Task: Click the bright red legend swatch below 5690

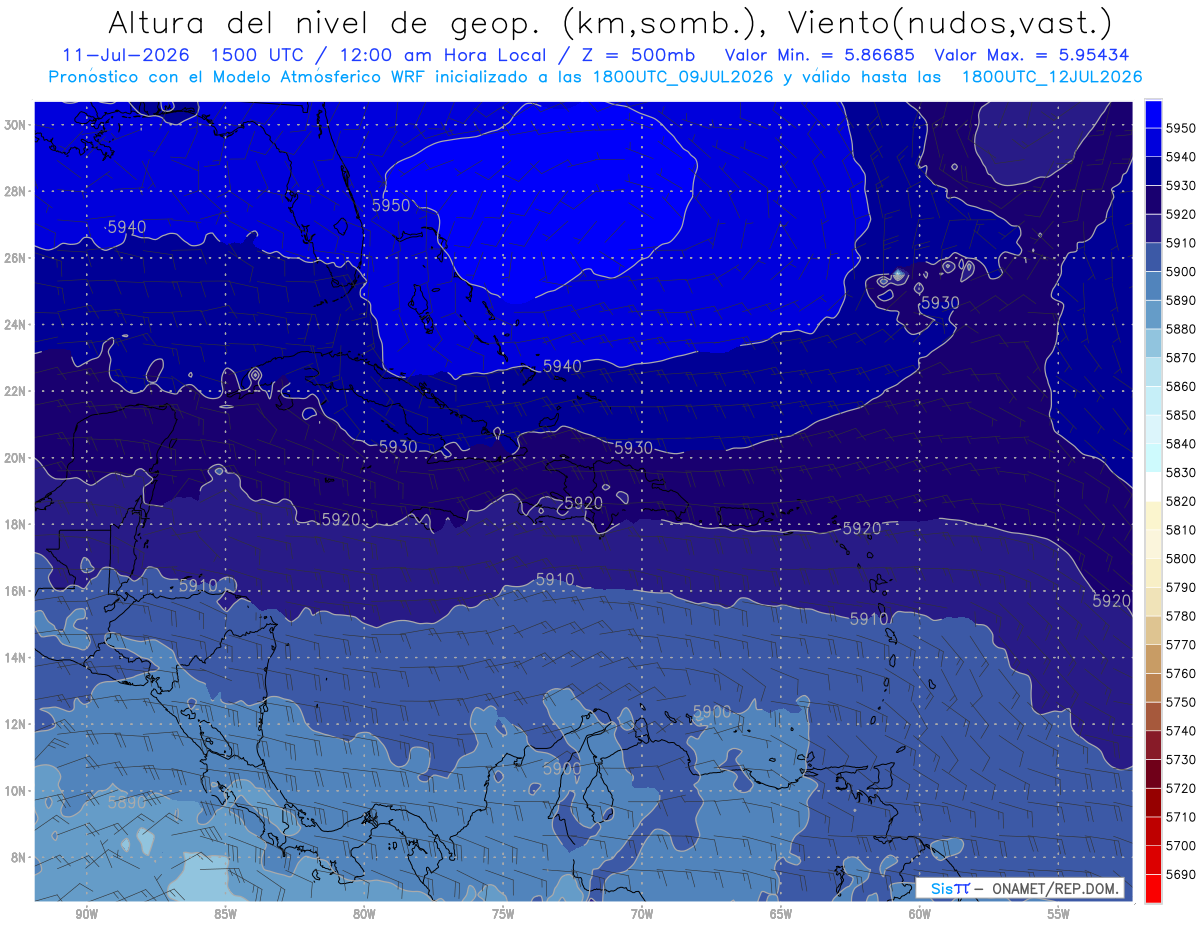Action: (1153, 888)
